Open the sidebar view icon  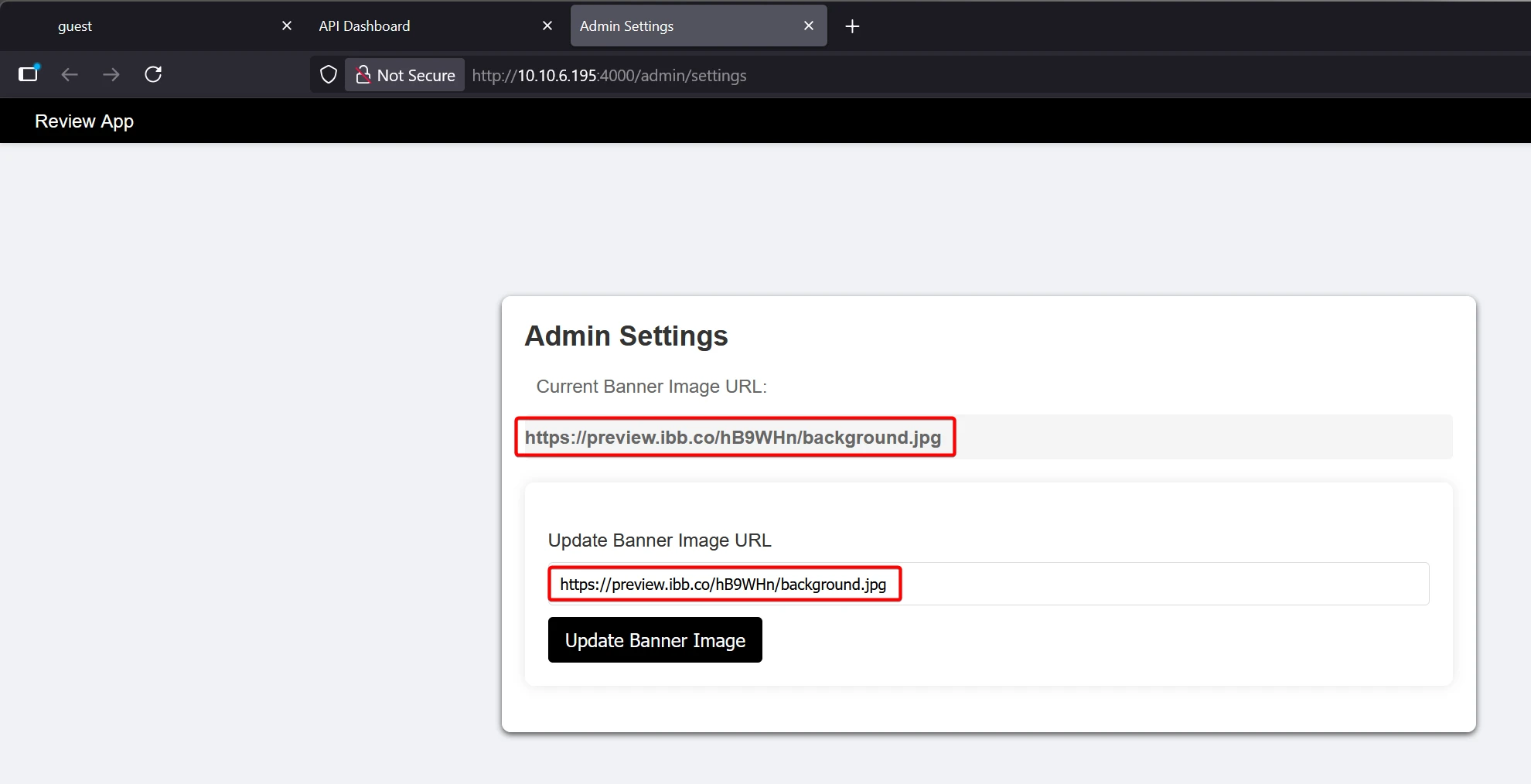(29, 74)
